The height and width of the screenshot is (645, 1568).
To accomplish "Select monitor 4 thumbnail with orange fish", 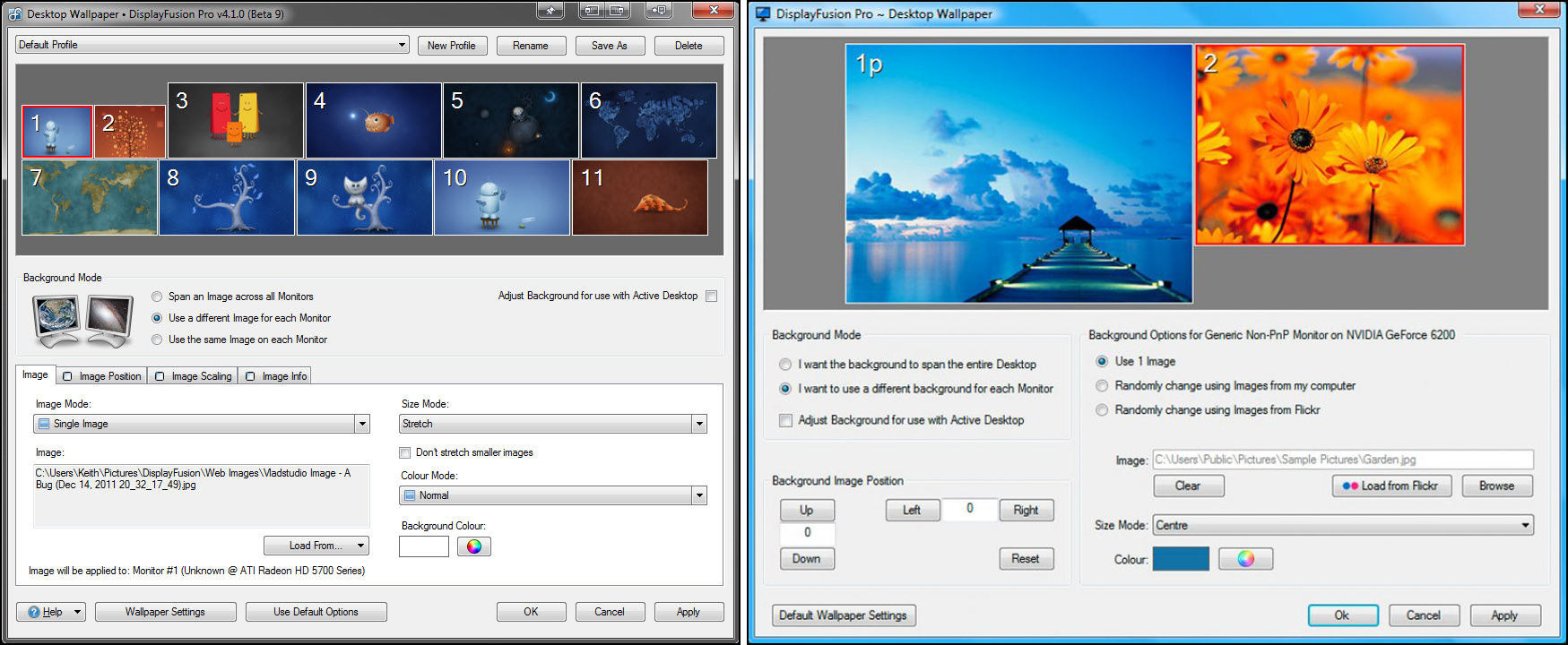I will 374,121.
